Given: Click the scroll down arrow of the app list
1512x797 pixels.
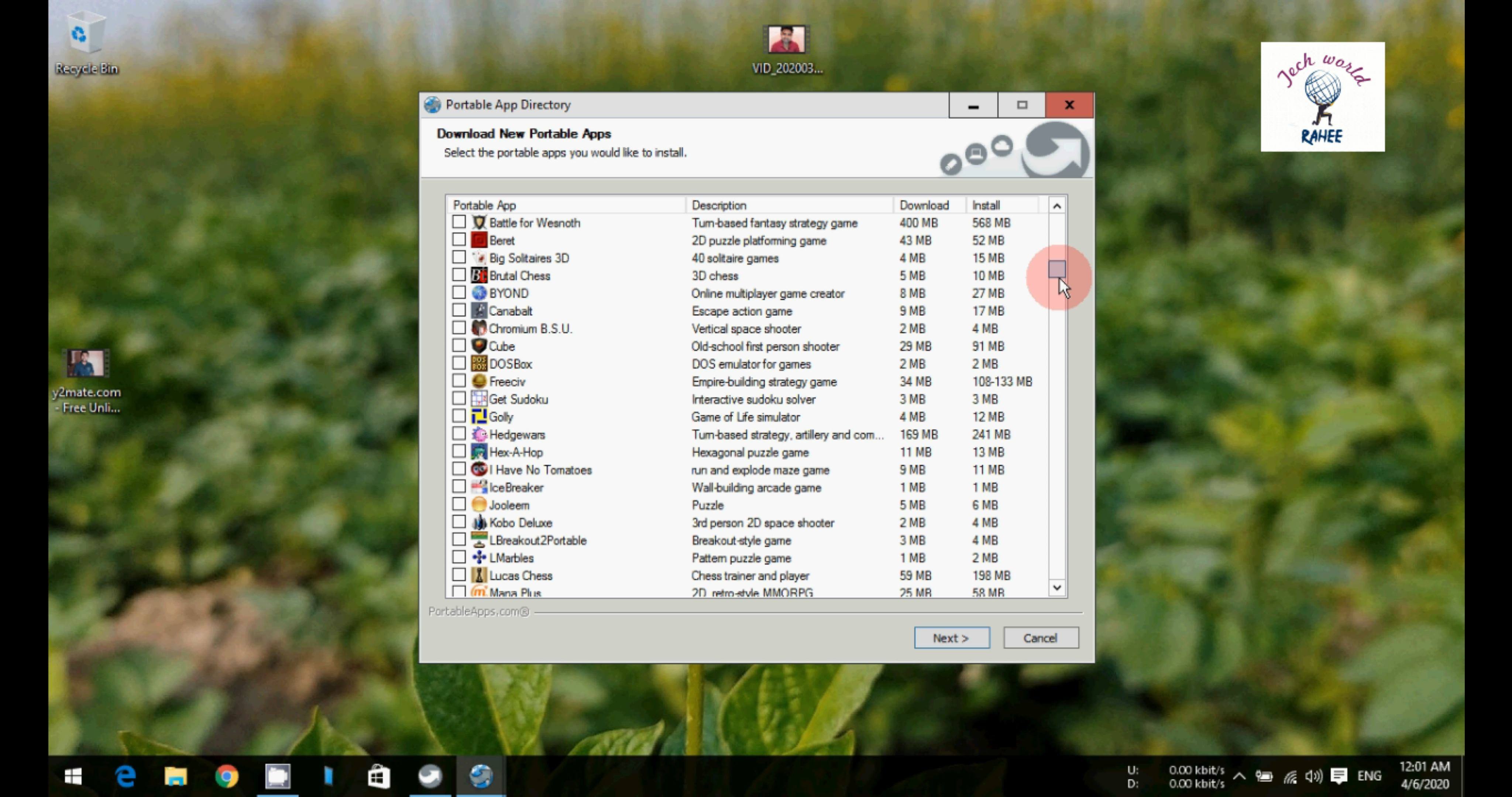Looking at the screenshot, I should (x=1057, y=587).
